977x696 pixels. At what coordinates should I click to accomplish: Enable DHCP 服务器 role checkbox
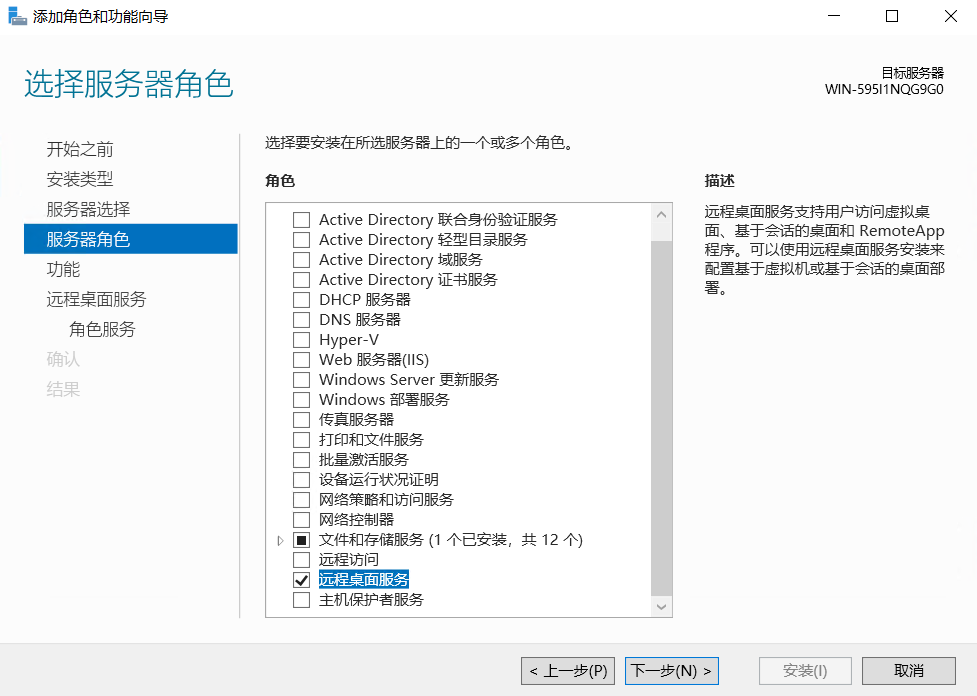coord(302,300)
